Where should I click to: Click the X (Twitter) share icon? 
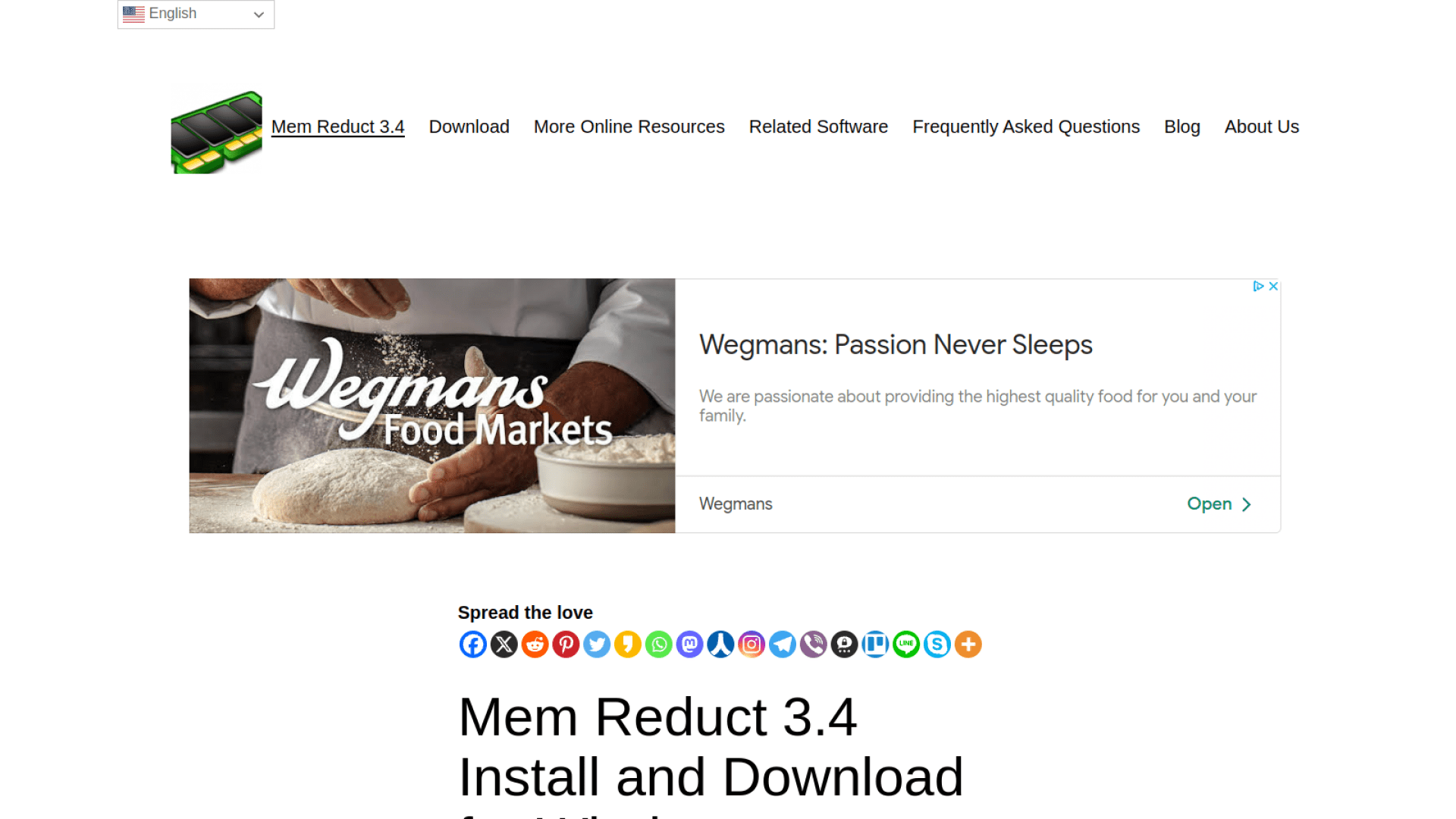(x=503, y=644)
